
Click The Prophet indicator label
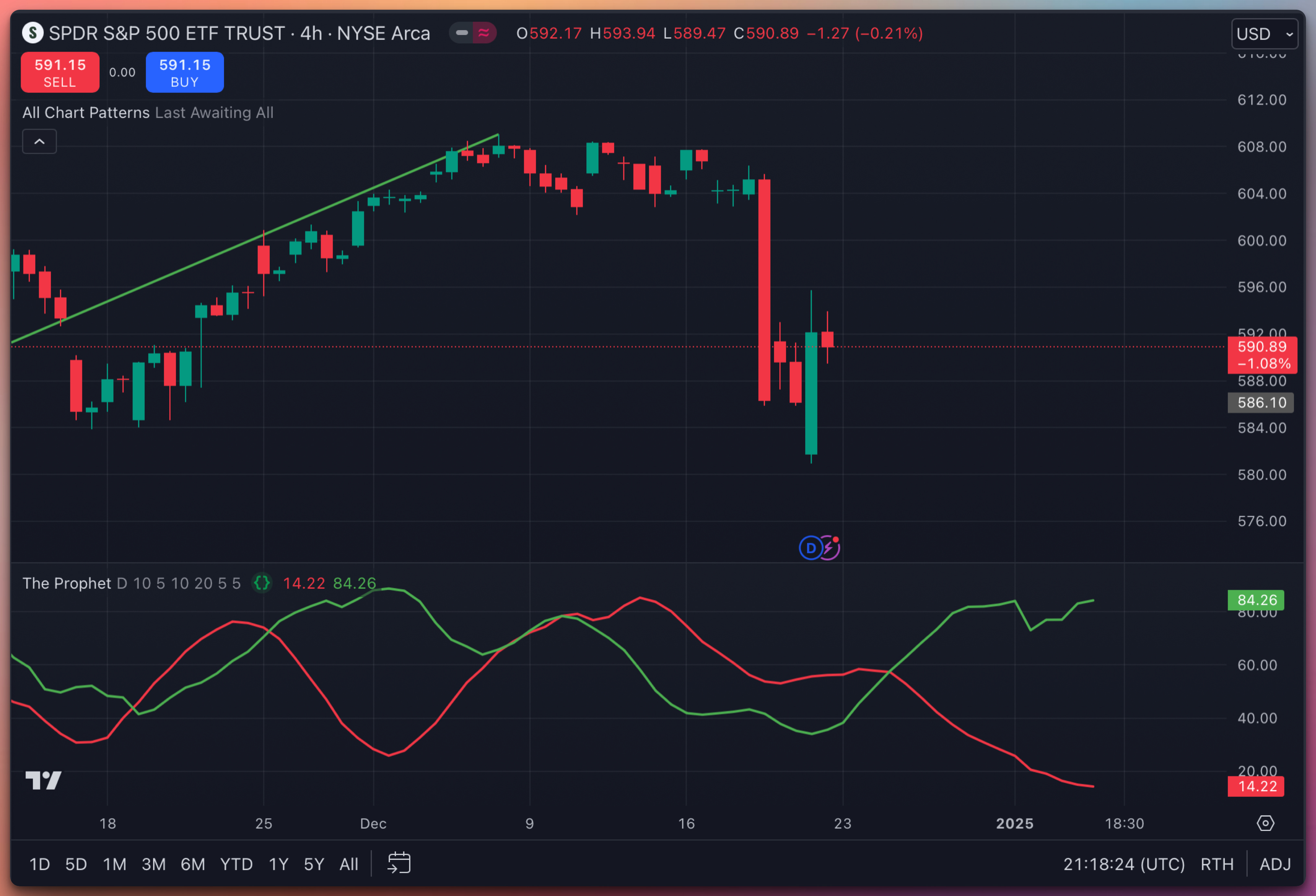point(67,584)
